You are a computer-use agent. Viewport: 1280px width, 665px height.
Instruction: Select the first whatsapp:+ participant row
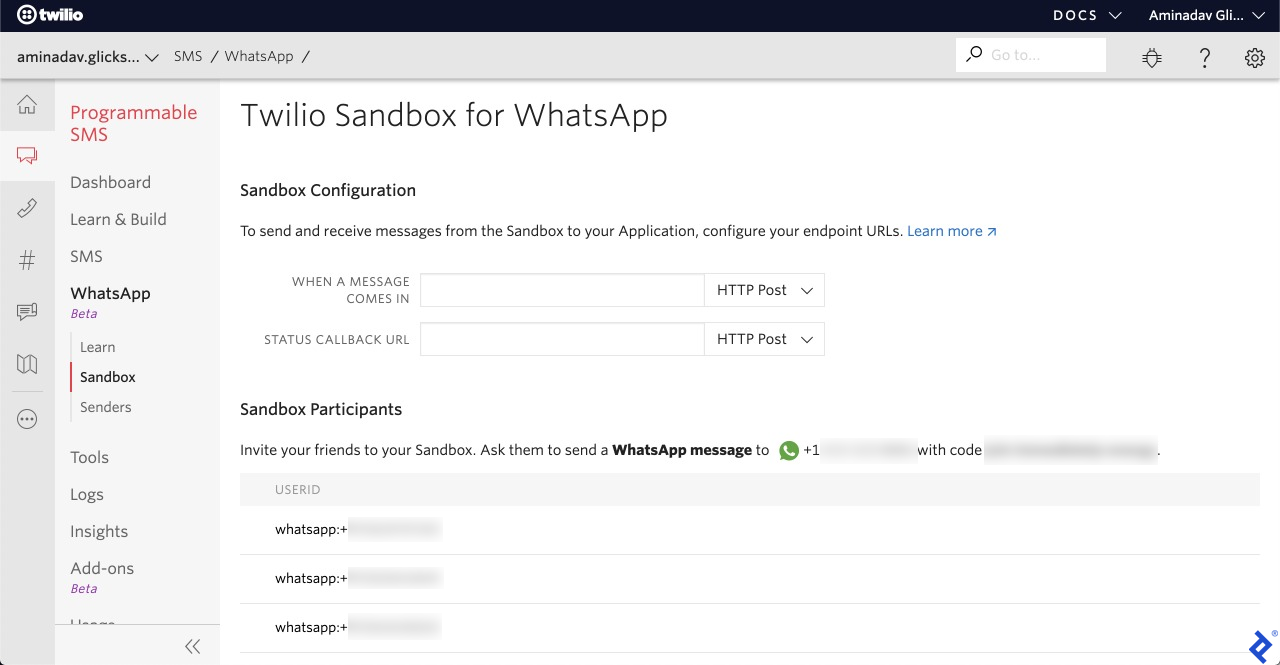coord(750,530)
